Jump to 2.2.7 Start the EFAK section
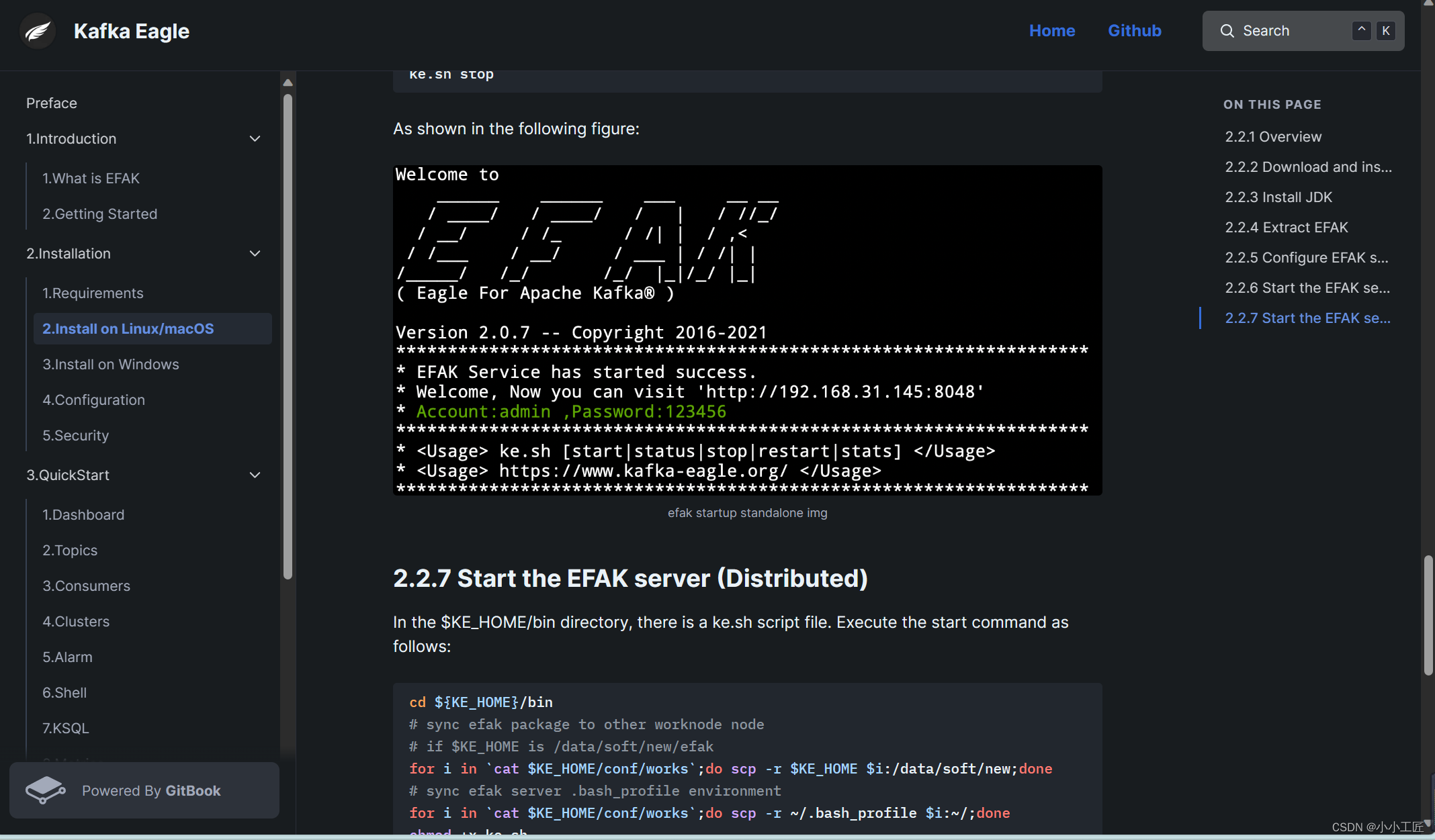The width and height of the screenshot is (1435, 840). [x=1307, y=318]
